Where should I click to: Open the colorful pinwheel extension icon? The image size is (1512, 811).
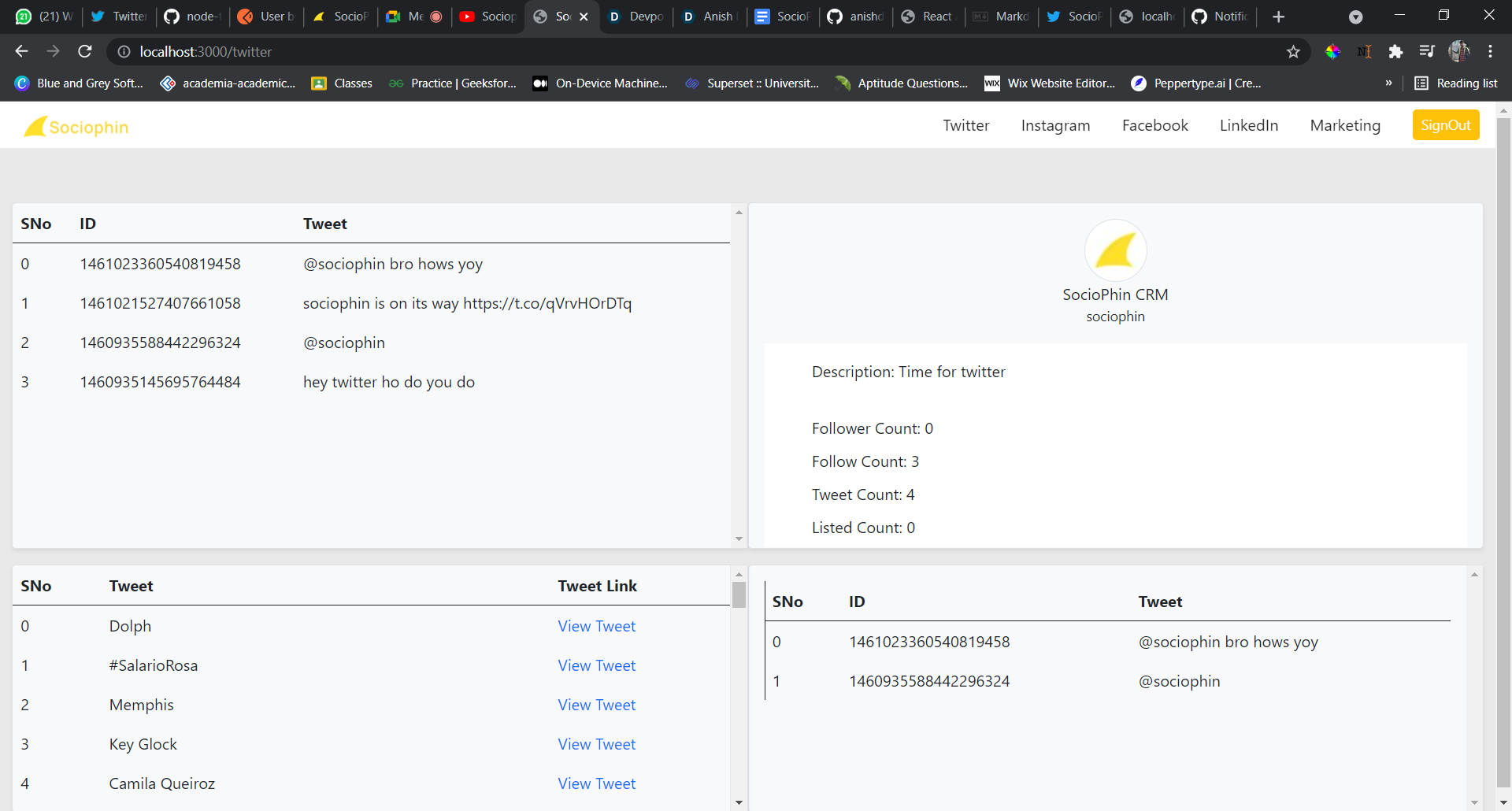(x=1332, y=51)
